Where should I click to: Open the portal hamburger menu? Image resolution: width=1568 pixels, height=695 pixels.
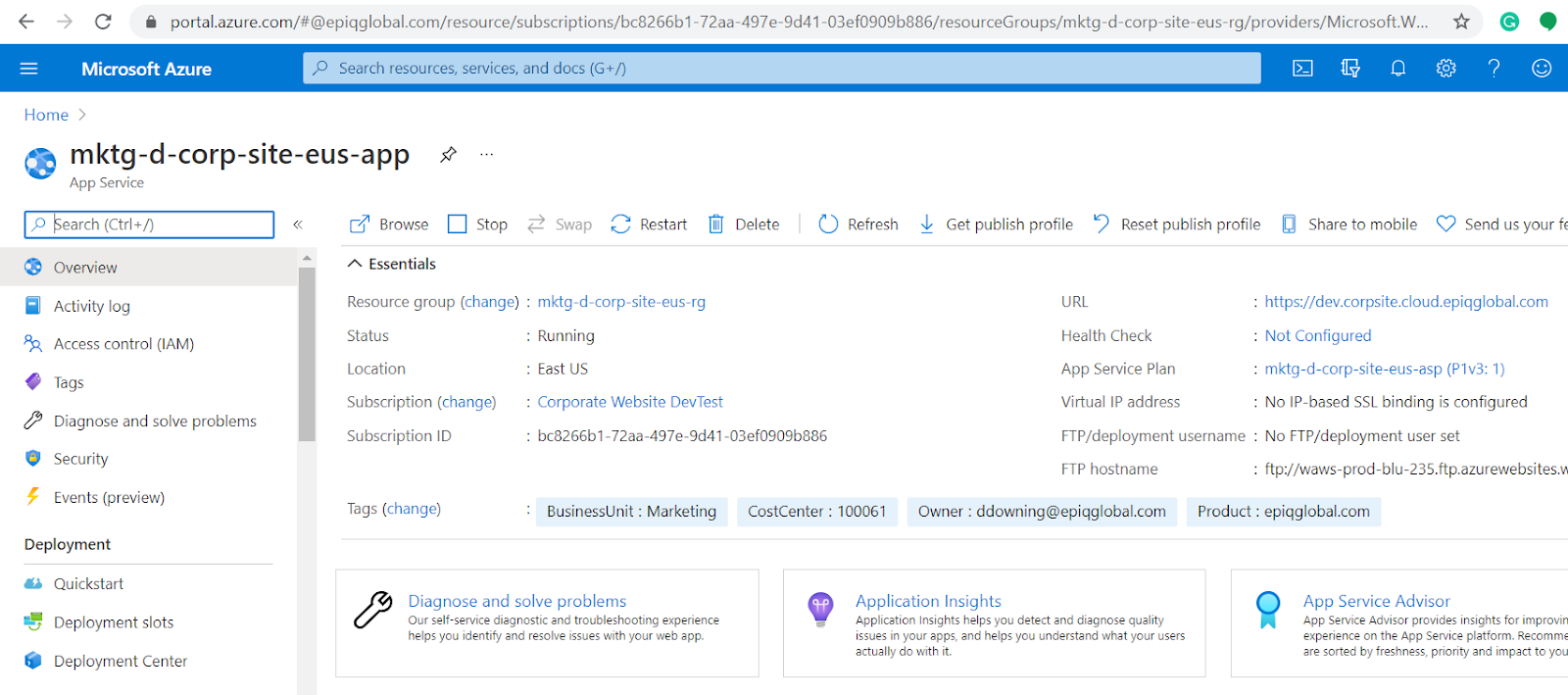point(28,69)
